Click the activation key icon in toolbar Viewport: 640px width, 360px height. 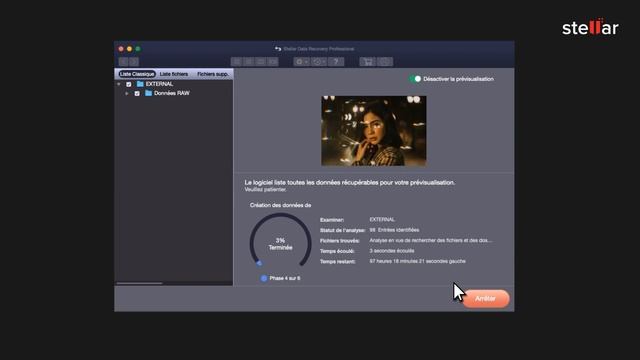(384, 62)
